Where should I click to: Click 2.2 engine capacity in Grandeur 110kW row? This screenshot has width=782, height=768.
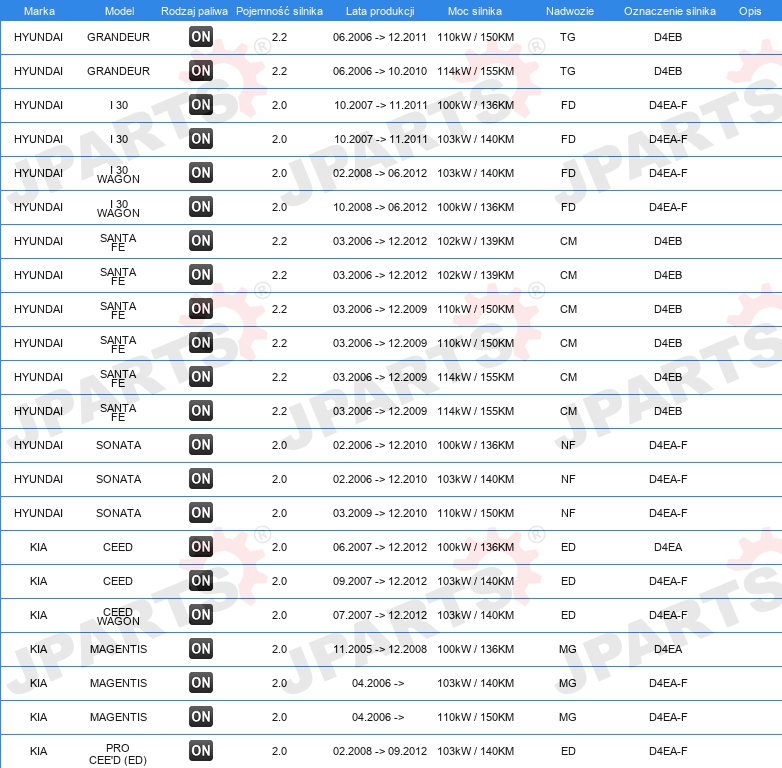[279, 37]
